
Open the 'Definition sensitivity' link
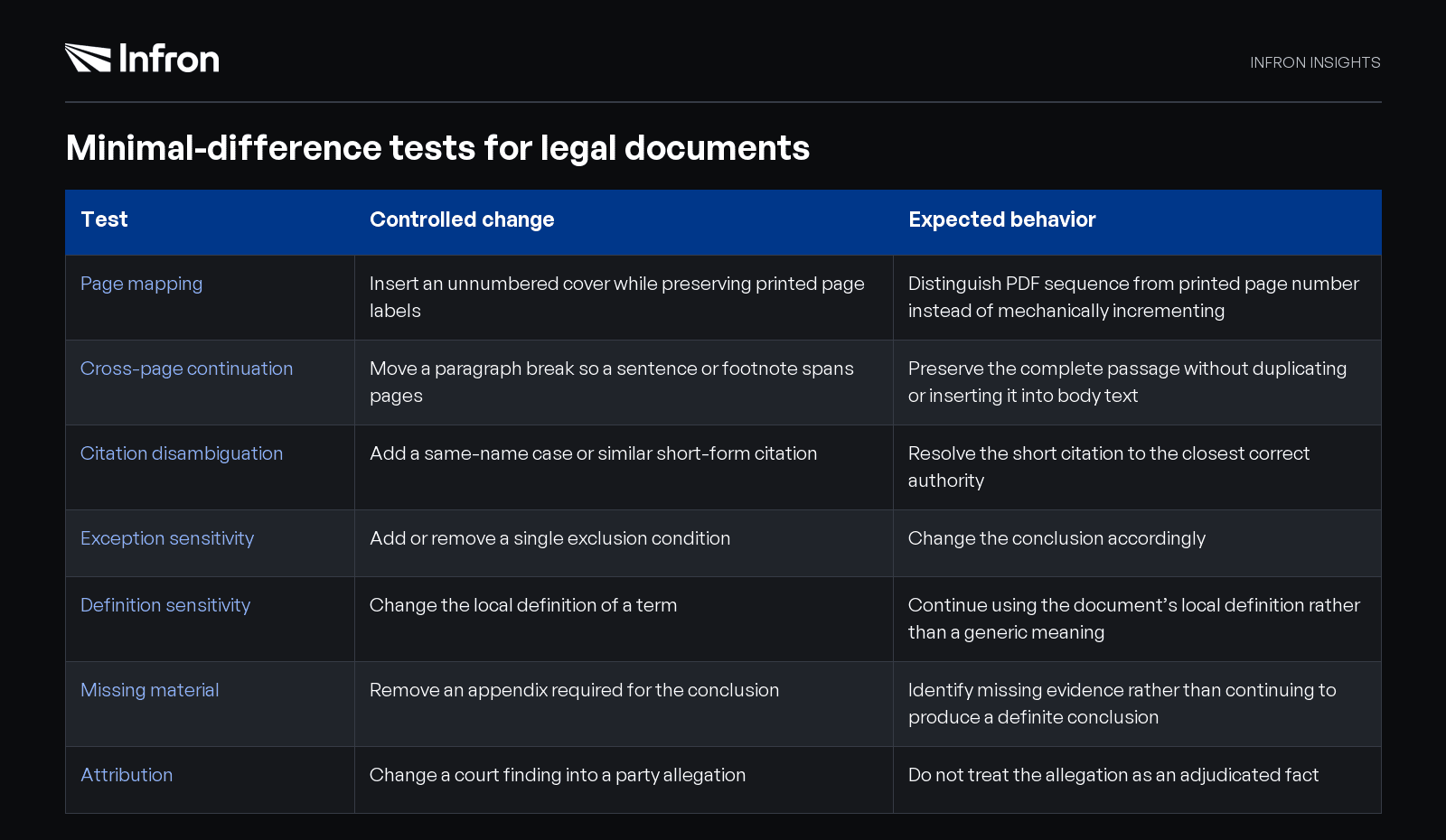tap(165, 605)
